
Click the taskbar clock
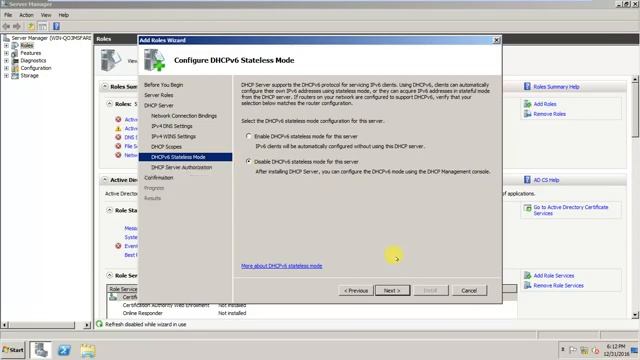click(x=616, y=350)
